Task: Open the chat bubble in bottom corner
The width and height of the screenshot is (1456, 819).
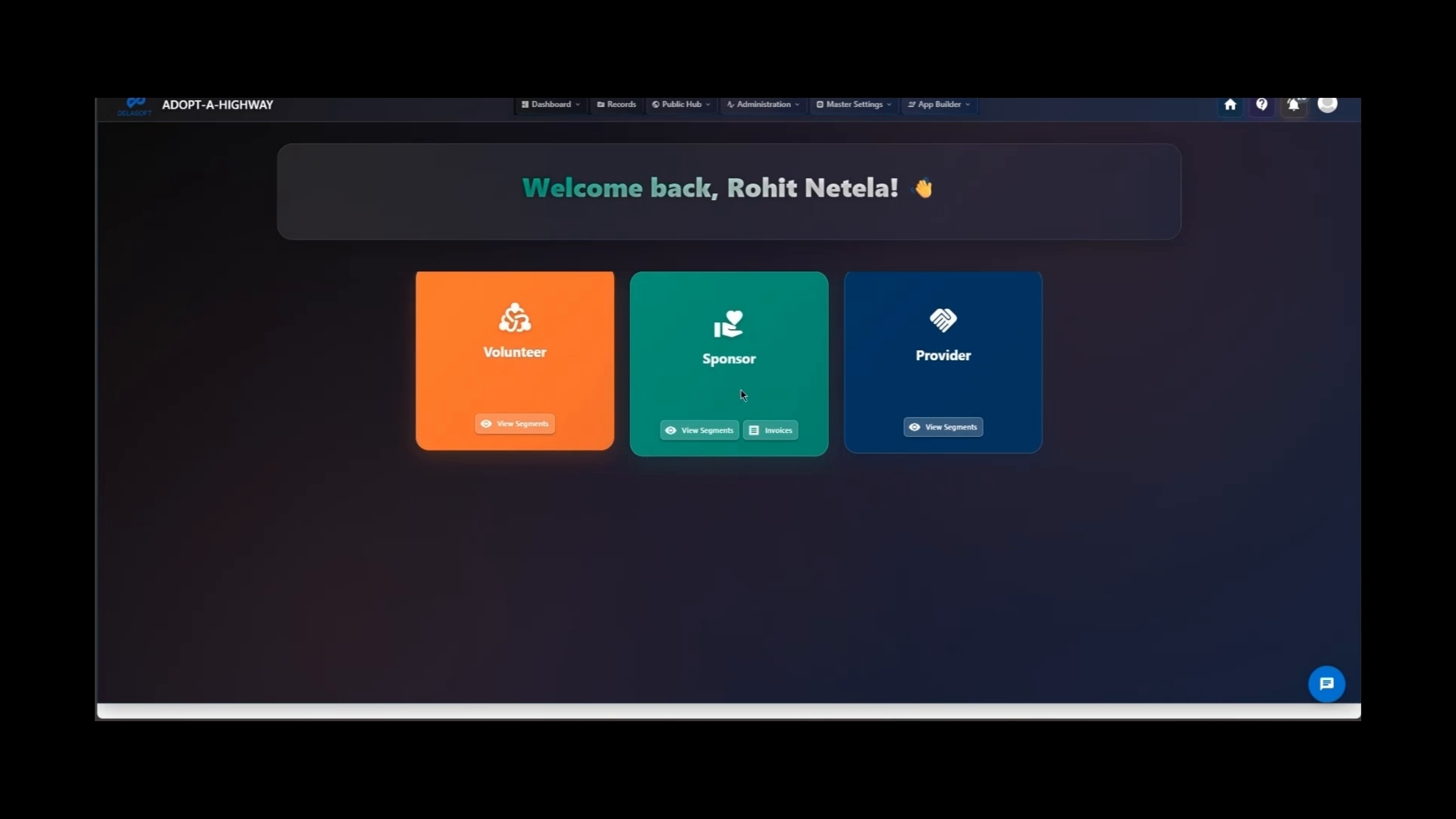Action: [1326, 683]
